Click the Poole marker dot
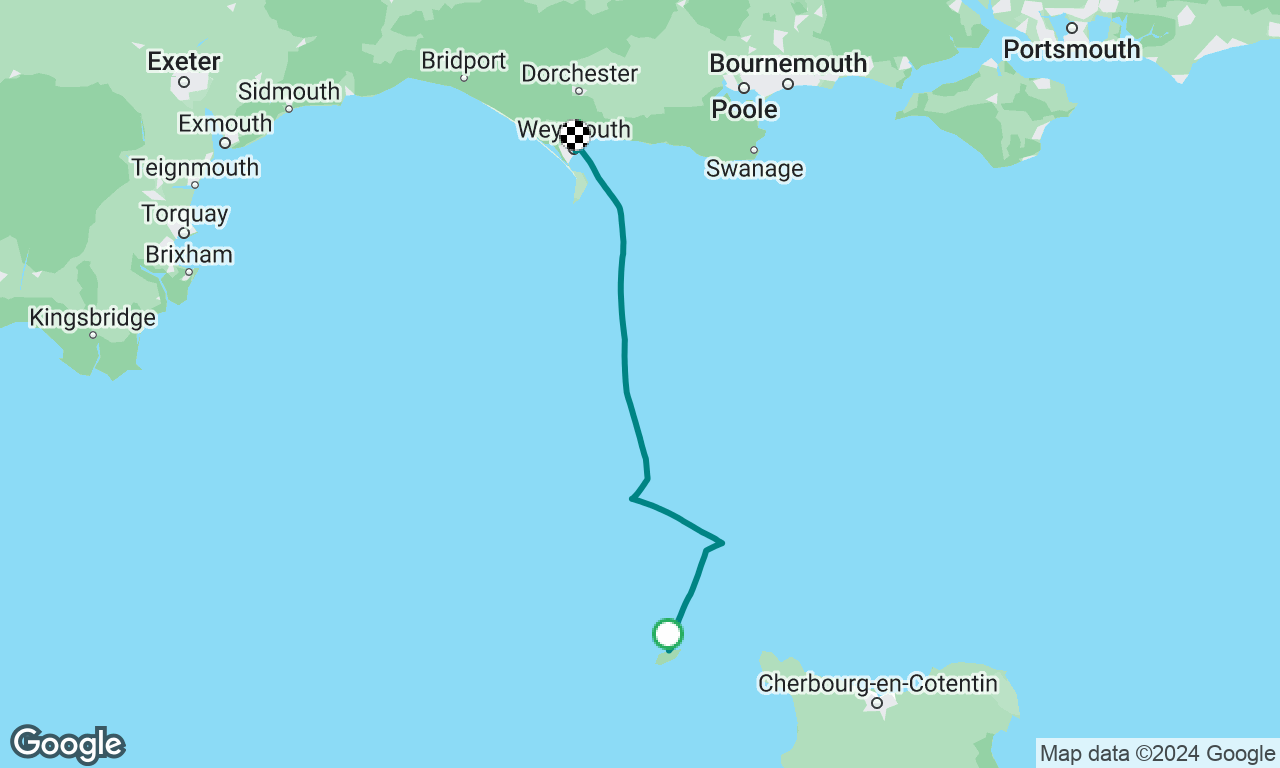The width and height of the screenshot is (1280, 768). (744, 88)
